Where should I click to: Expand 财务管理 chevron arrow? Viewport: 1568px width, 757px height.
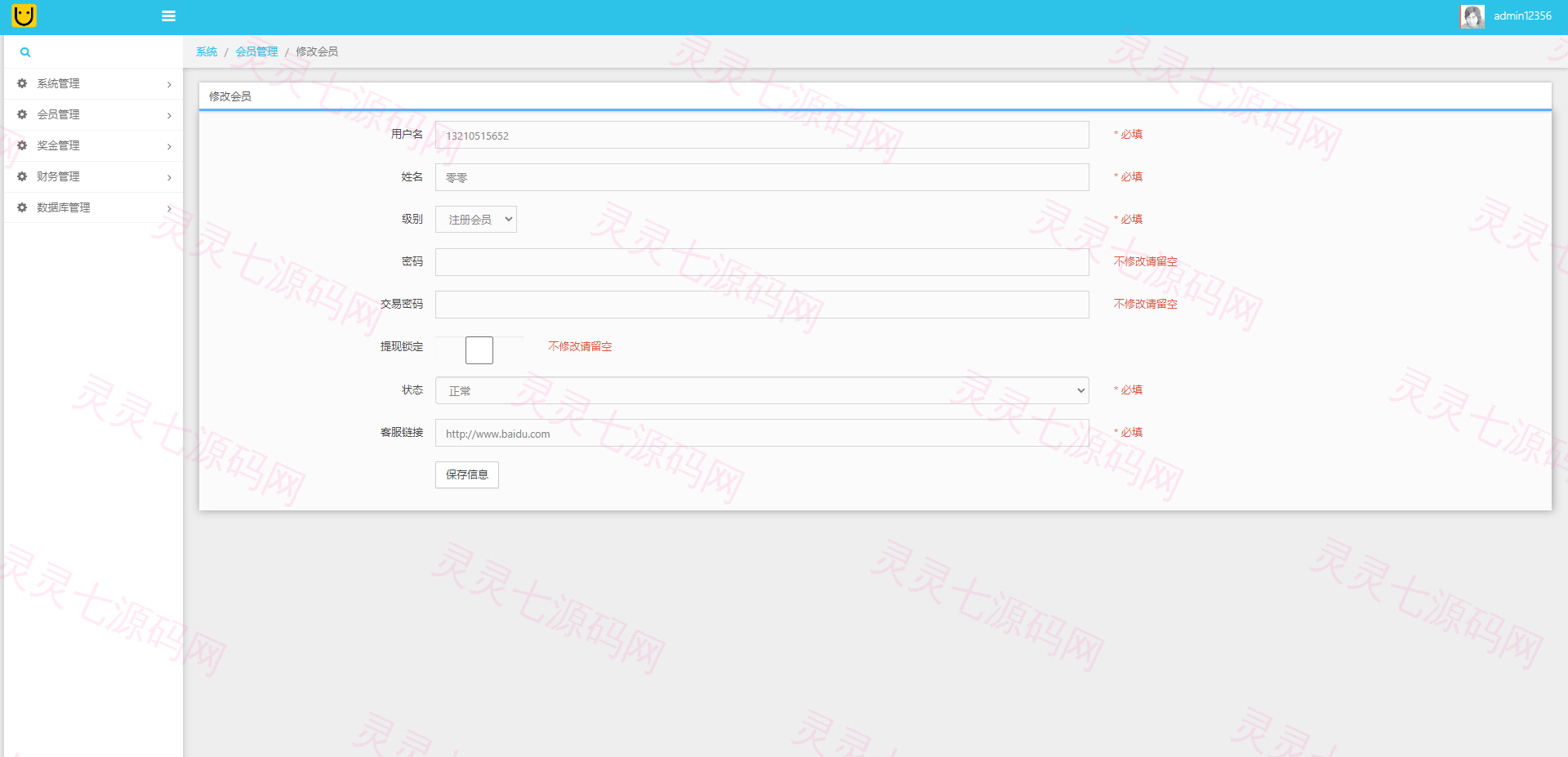pos(169,177)
